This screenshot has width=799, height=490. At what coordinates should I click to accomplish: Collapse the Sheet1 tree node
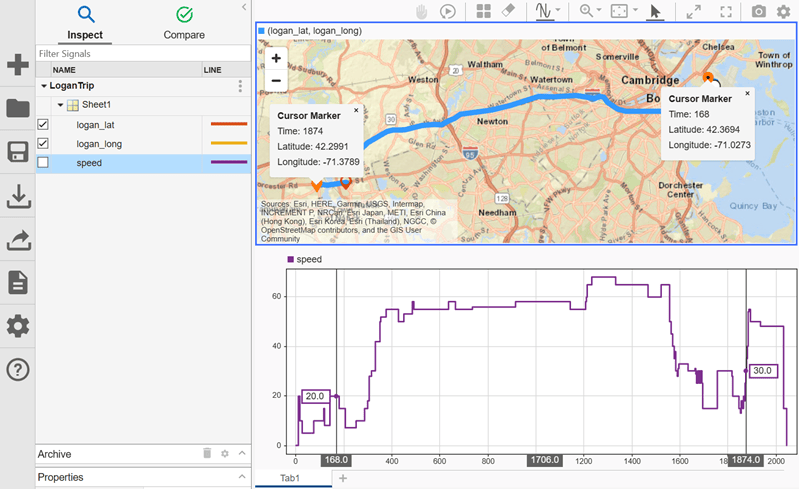(60, 105)
